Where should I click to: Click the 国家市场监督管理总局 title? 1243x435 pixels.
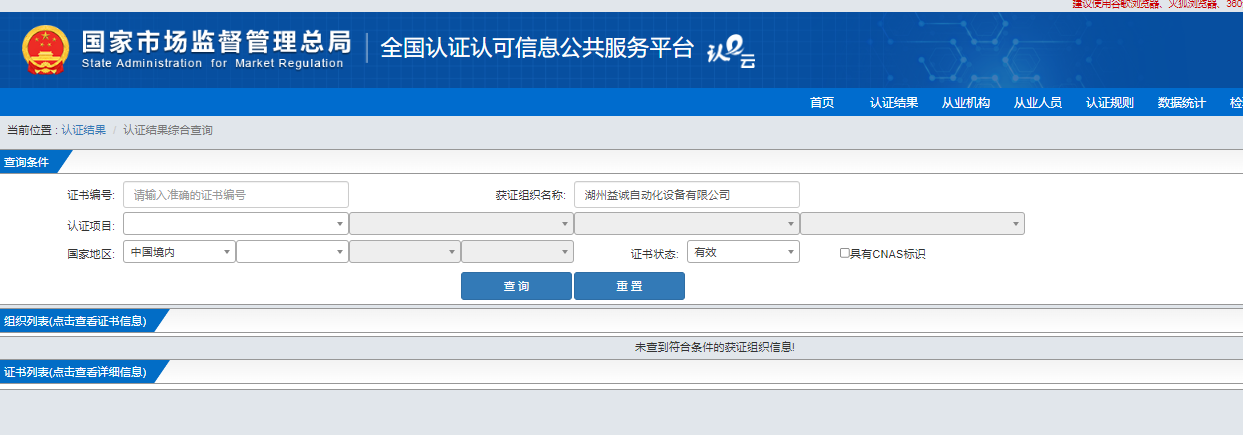[x=216, y=42]
